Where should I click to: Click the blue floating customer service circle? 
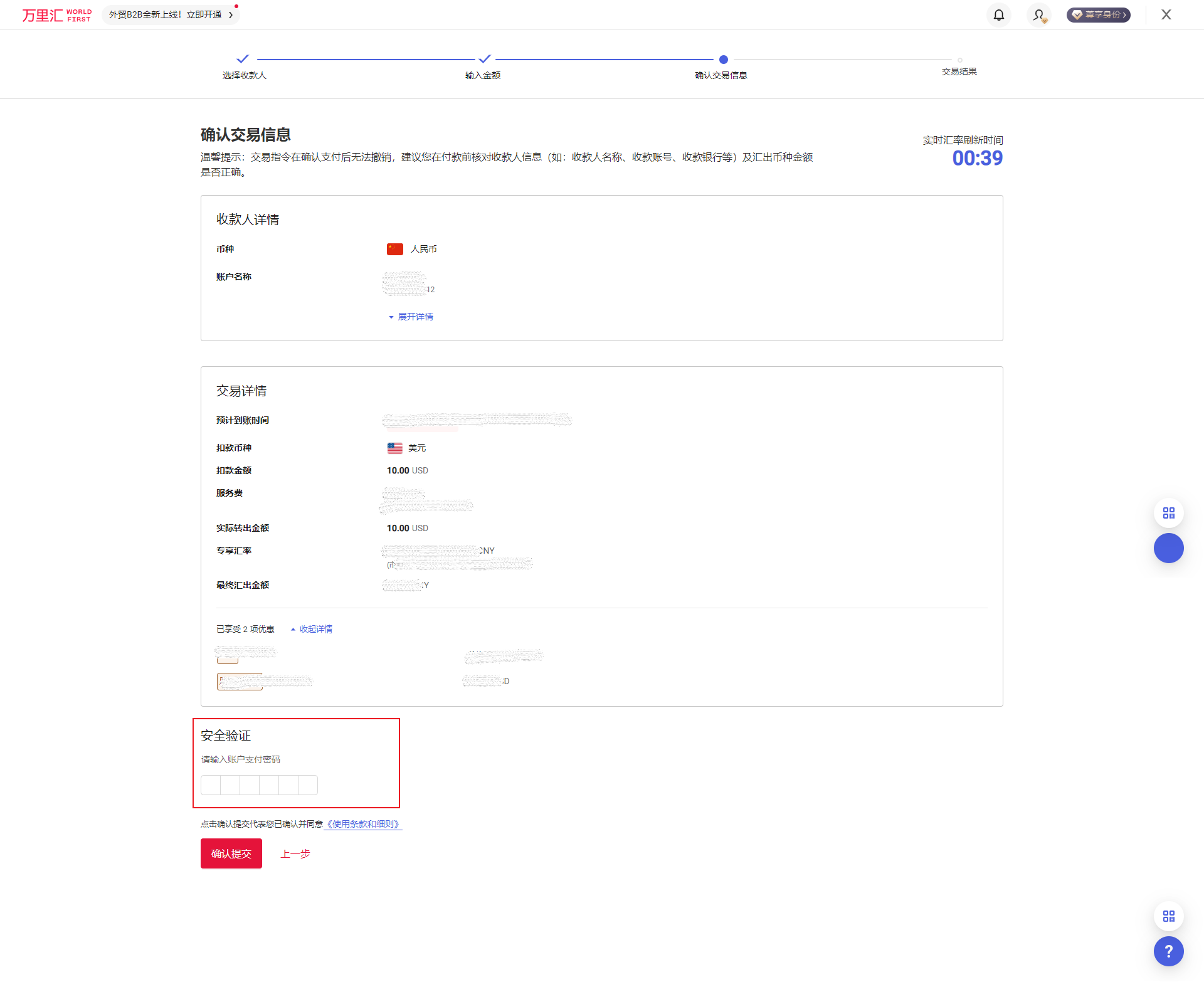click(1168, 548)
